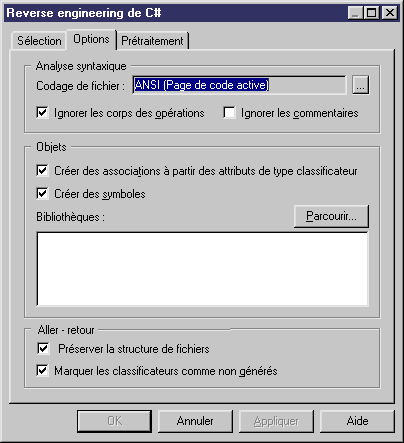404x443 pixels.
Task: Close the Reverse engineering de C# dialog
Action: [389, 13]
